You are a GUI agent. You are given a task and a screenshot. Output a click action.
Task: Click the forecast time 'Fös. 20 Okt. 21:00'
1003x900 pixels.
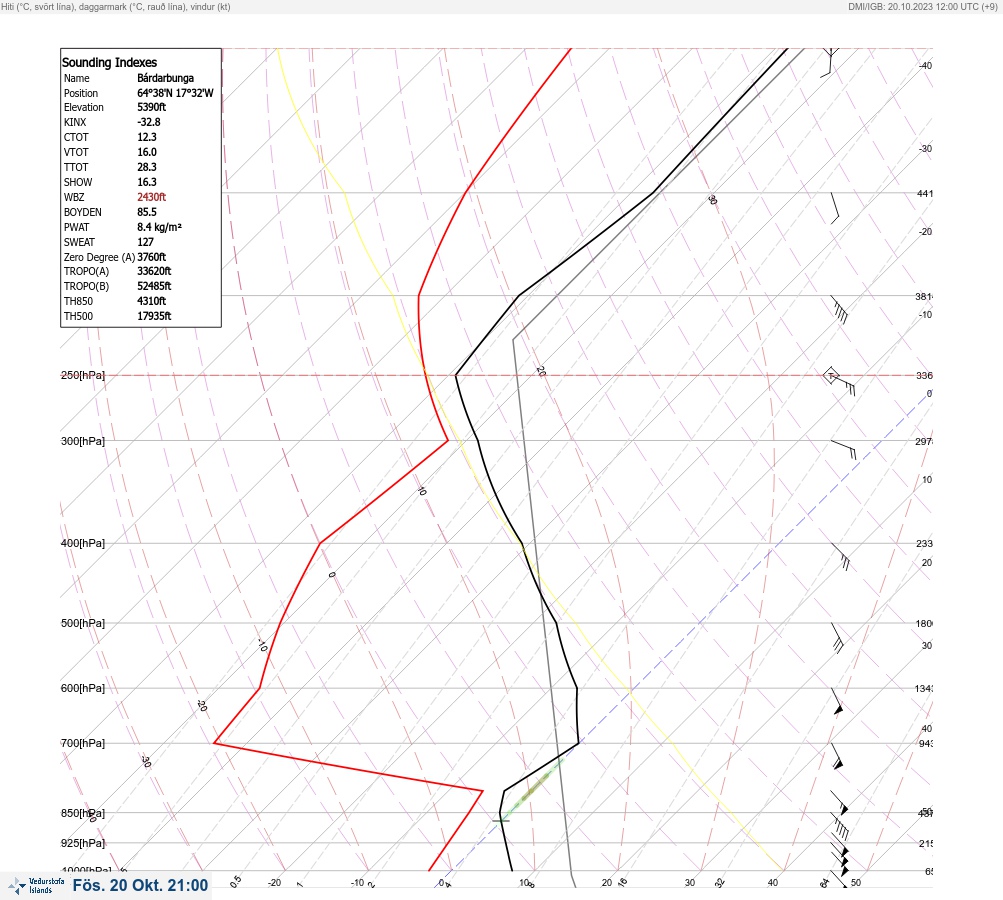(140, 886)
